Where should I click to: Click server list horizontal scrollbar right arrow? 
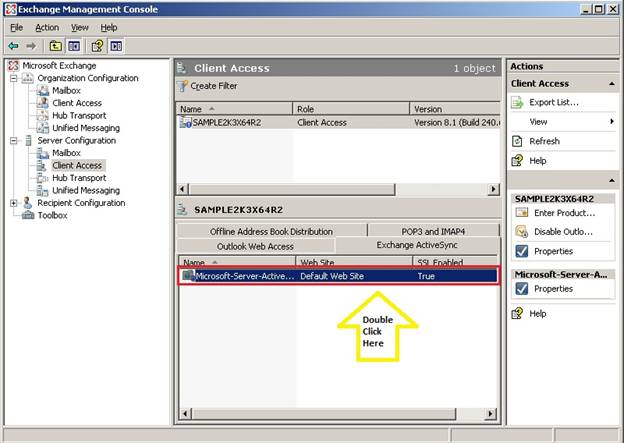coord(493,189)
